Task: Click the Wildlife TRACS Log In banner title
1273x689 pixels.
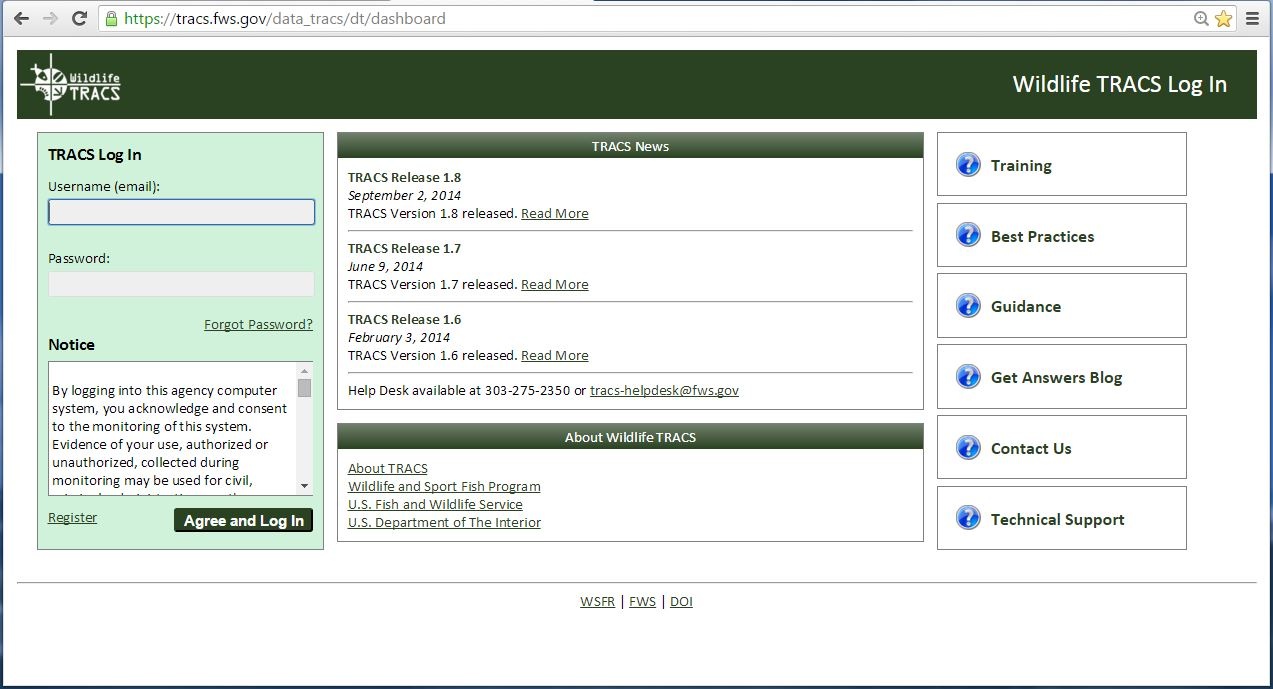Action: click(x=1119, y=84)
